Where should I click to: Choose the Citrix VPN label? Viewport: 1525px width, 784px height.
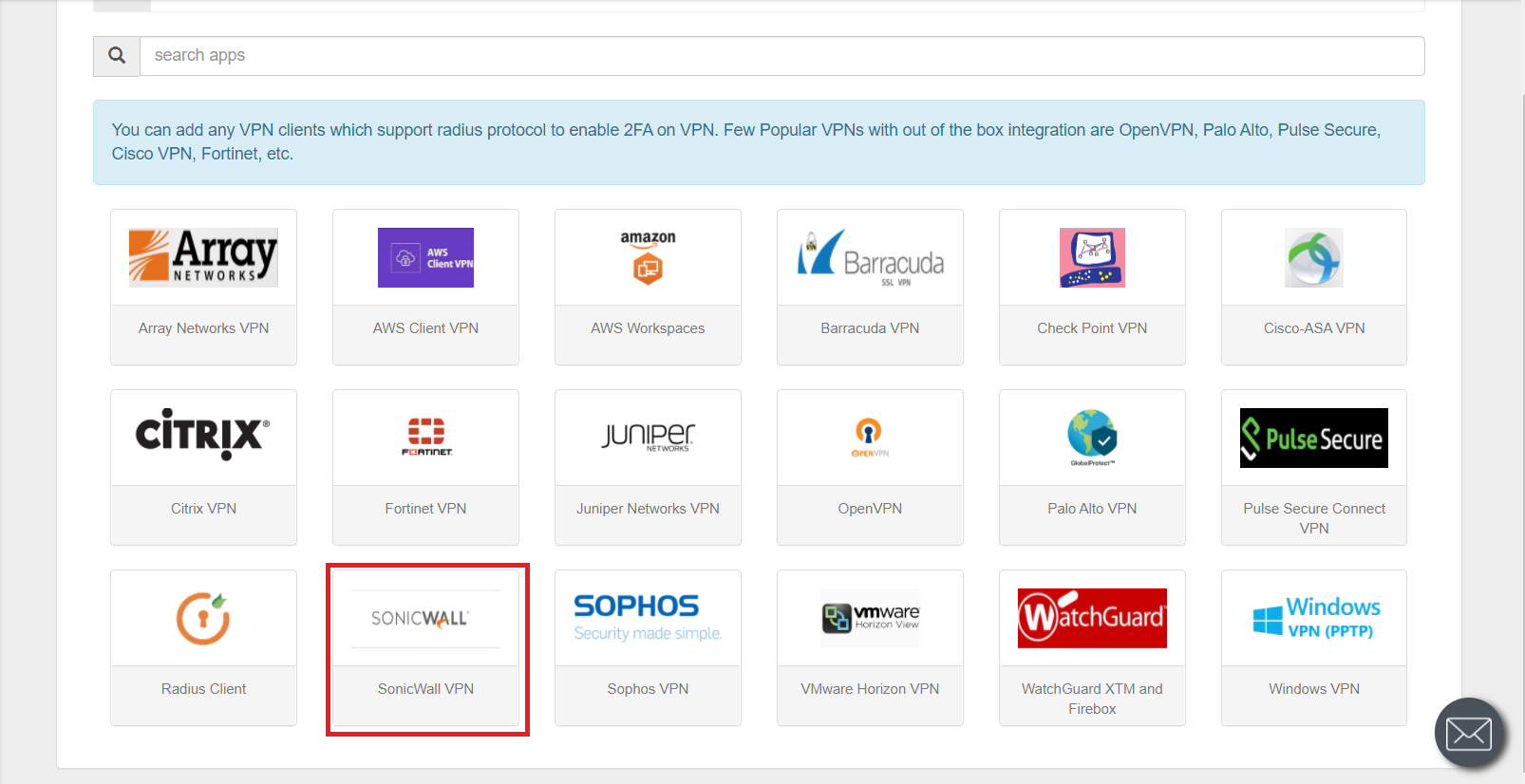[203, 509]
